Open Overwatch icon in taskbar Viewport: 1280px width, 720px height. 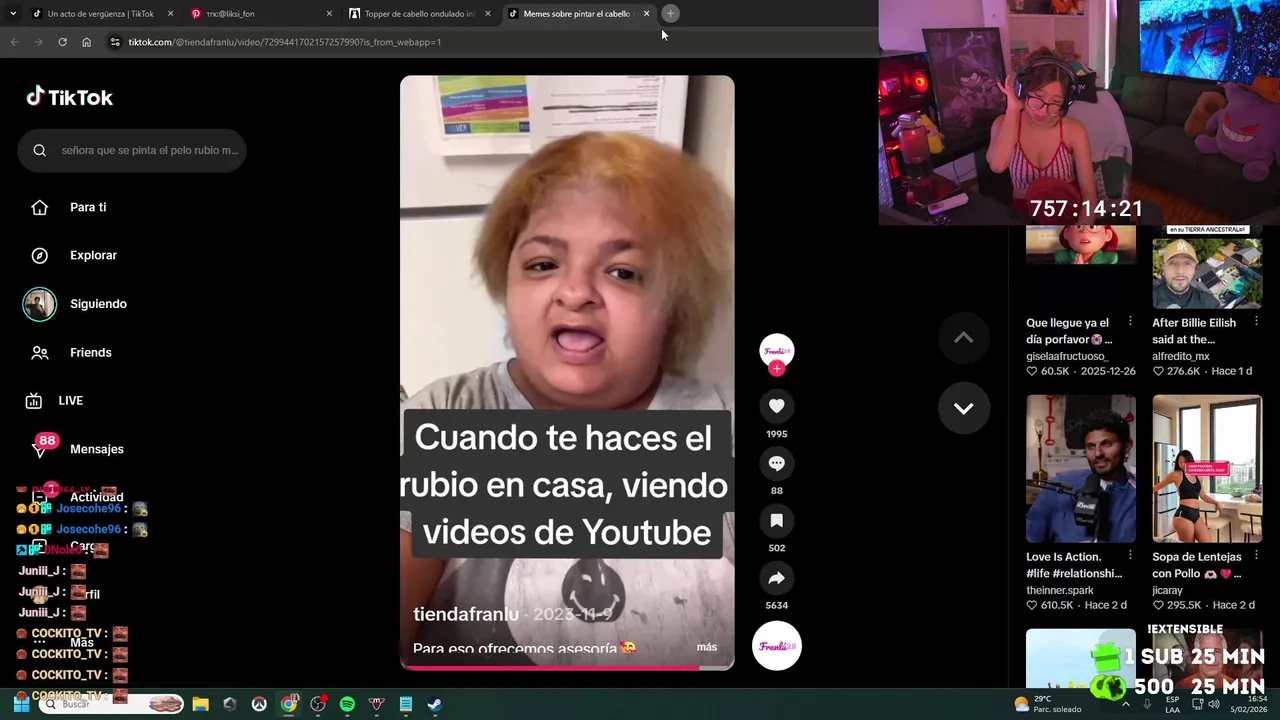tap(259, 704)
